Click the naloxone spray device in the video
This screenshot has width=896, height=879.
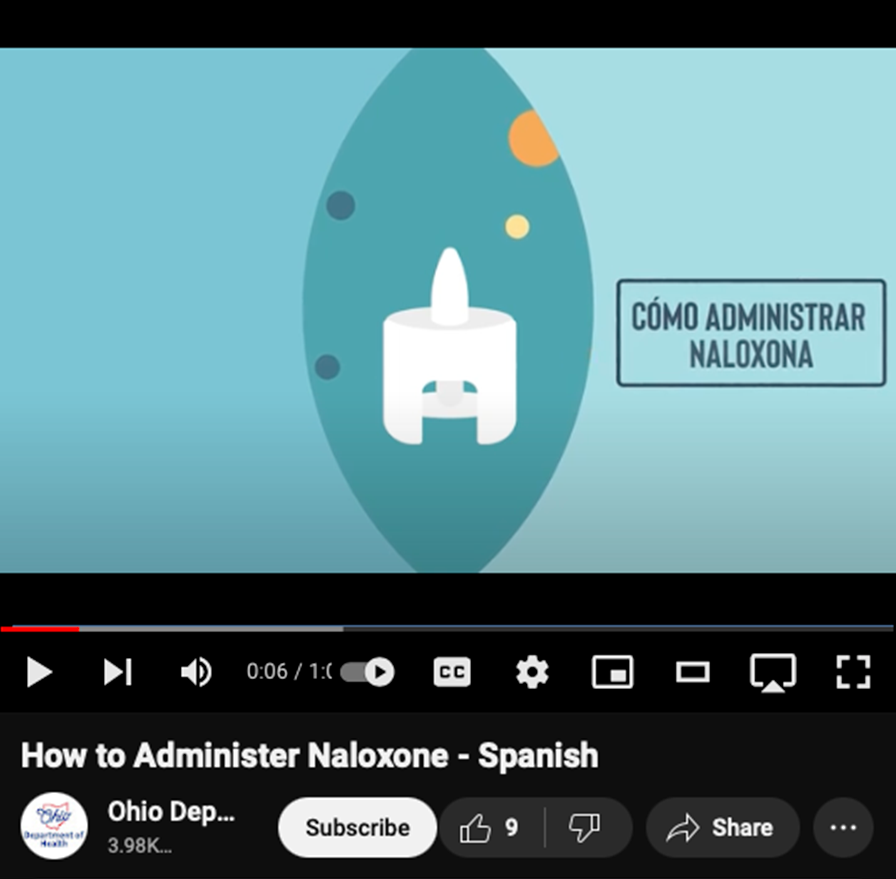point(449,346)
